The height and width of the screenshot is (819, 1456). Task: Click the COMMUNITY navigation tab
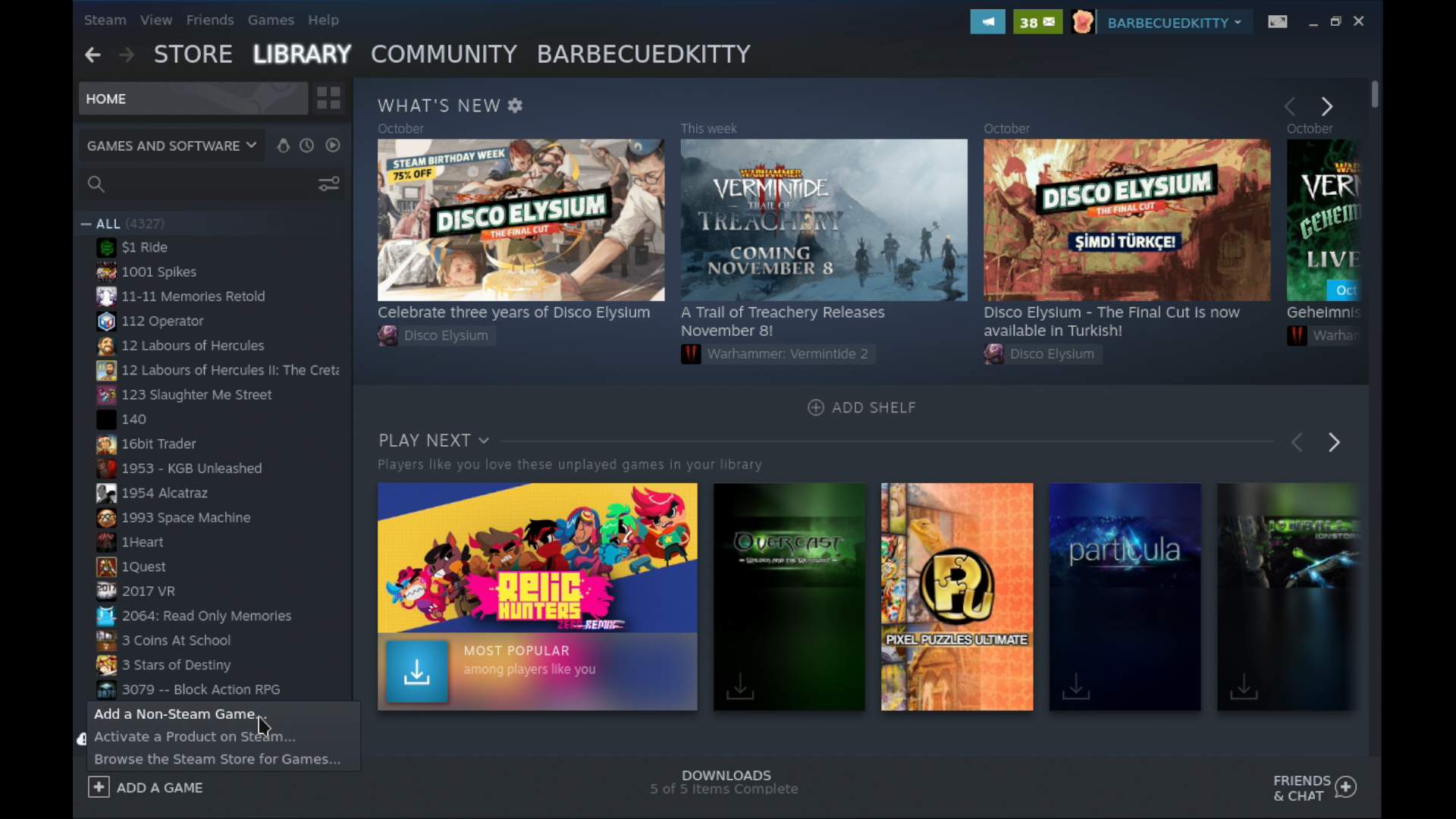(443, 53)
